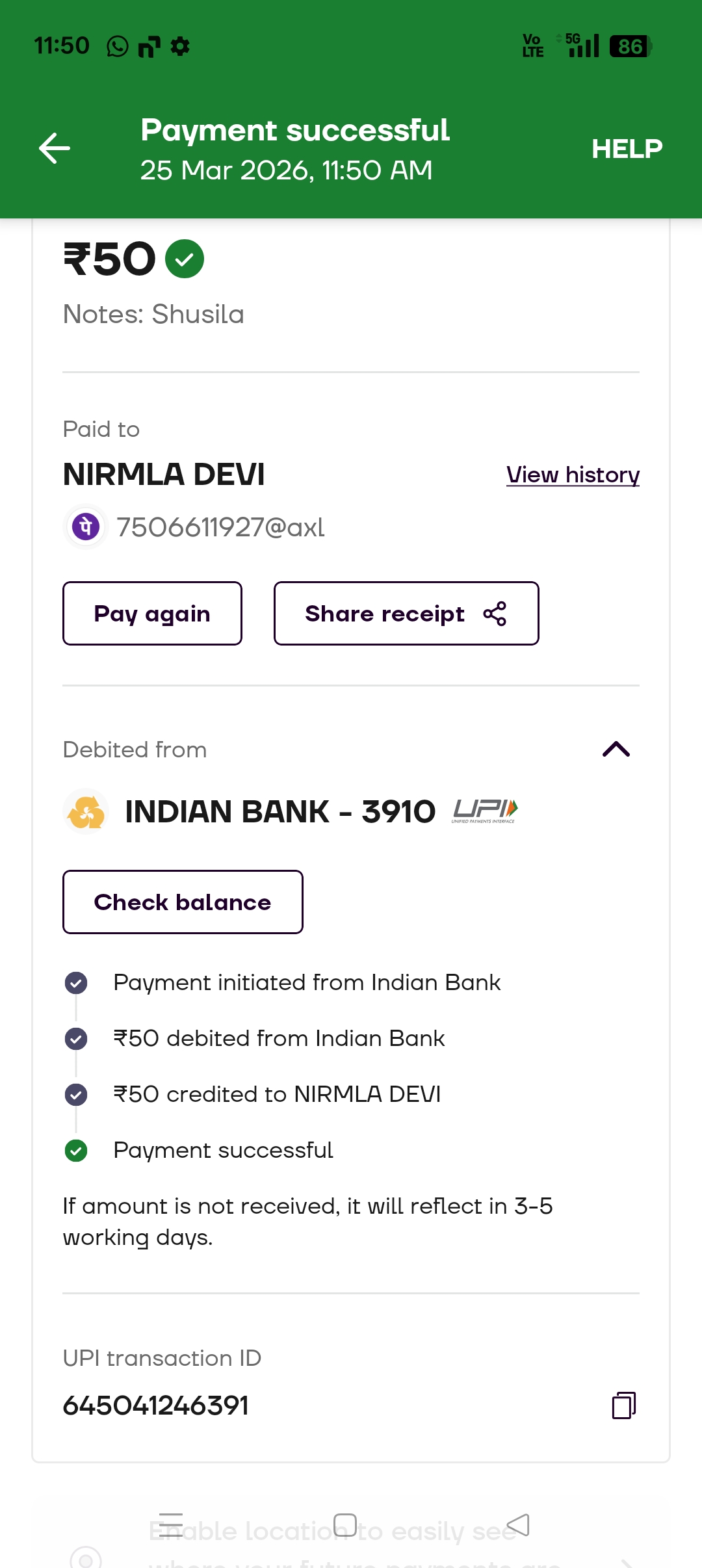Viewport: 702px width, 1568px height.
Task: Tap the PhonePe logo beside UPI ID
Action: (86, 527)
